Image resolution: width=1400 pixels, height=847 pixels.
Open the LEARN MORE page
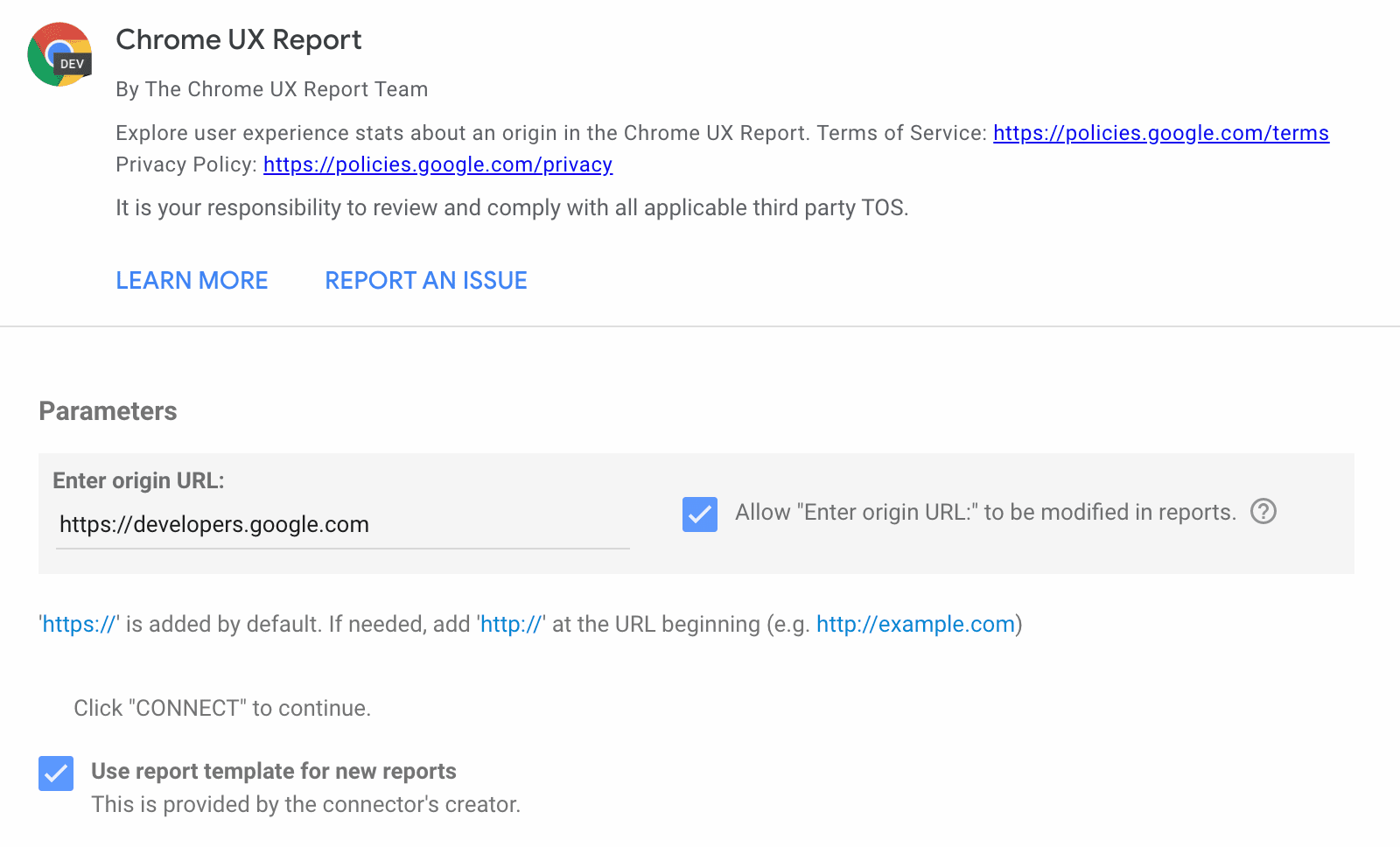point(192,280)
